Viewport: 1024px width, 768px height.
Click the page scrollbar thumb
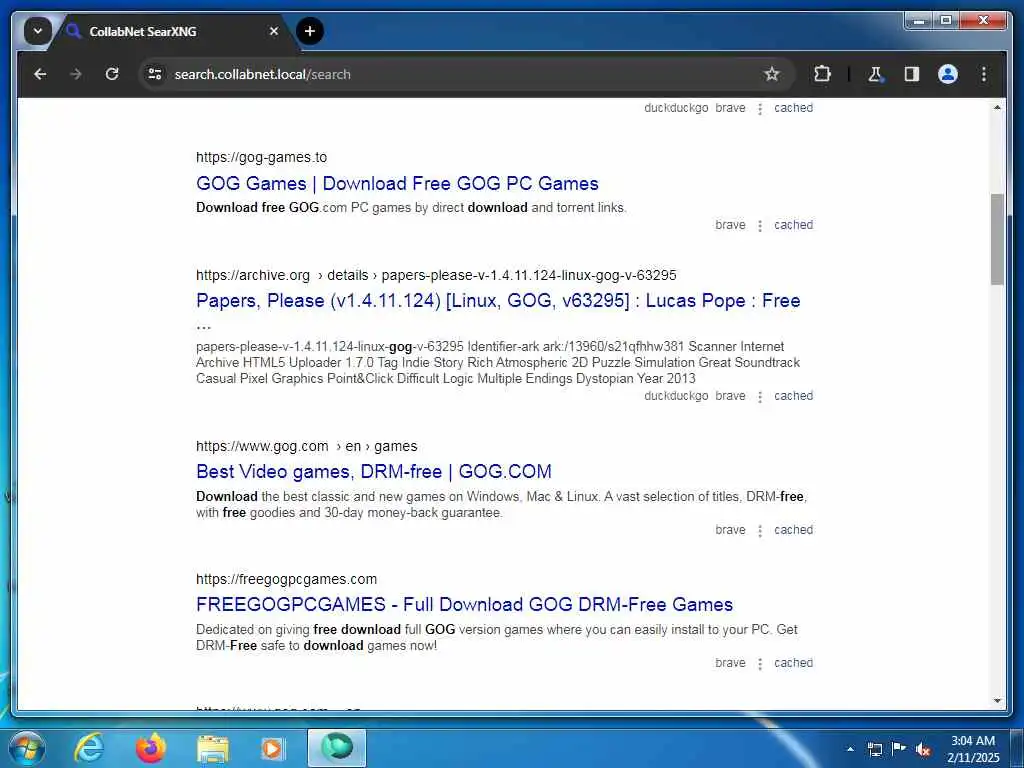(x=997, y=239)
